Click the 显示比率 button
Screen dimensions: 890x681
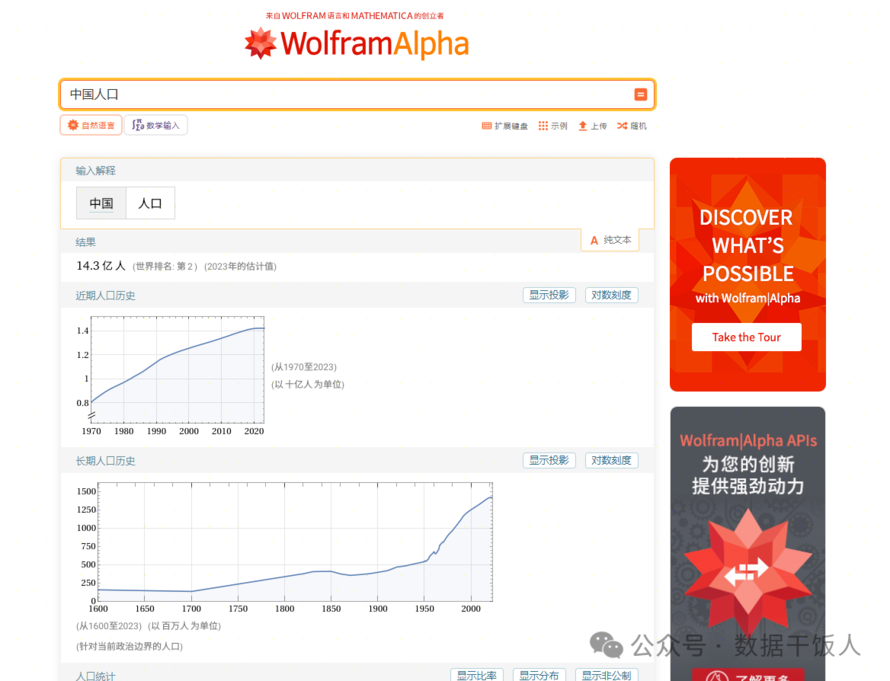point(477,675)
